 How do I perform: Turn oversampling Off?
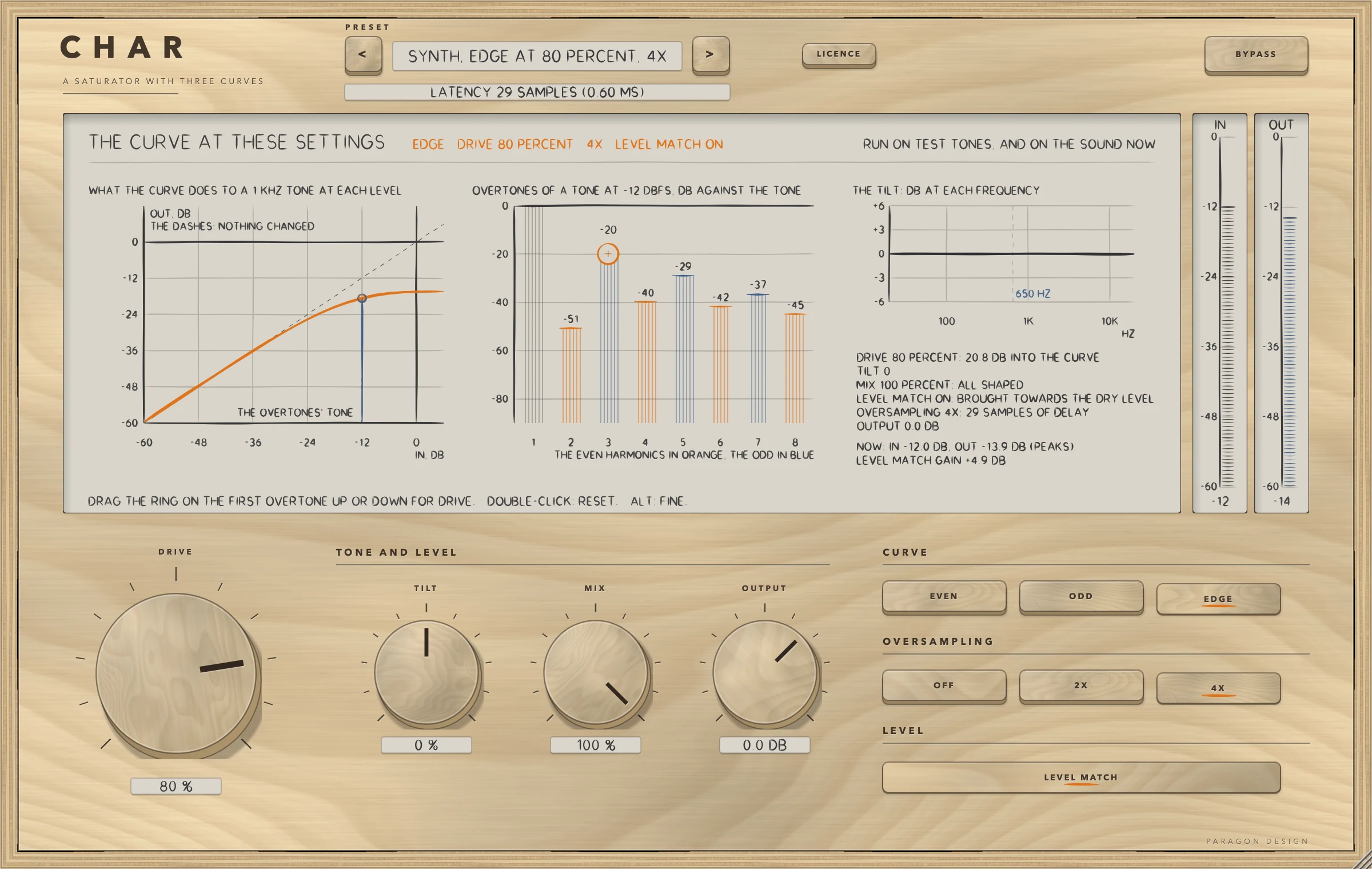click(x=944, y=686)
